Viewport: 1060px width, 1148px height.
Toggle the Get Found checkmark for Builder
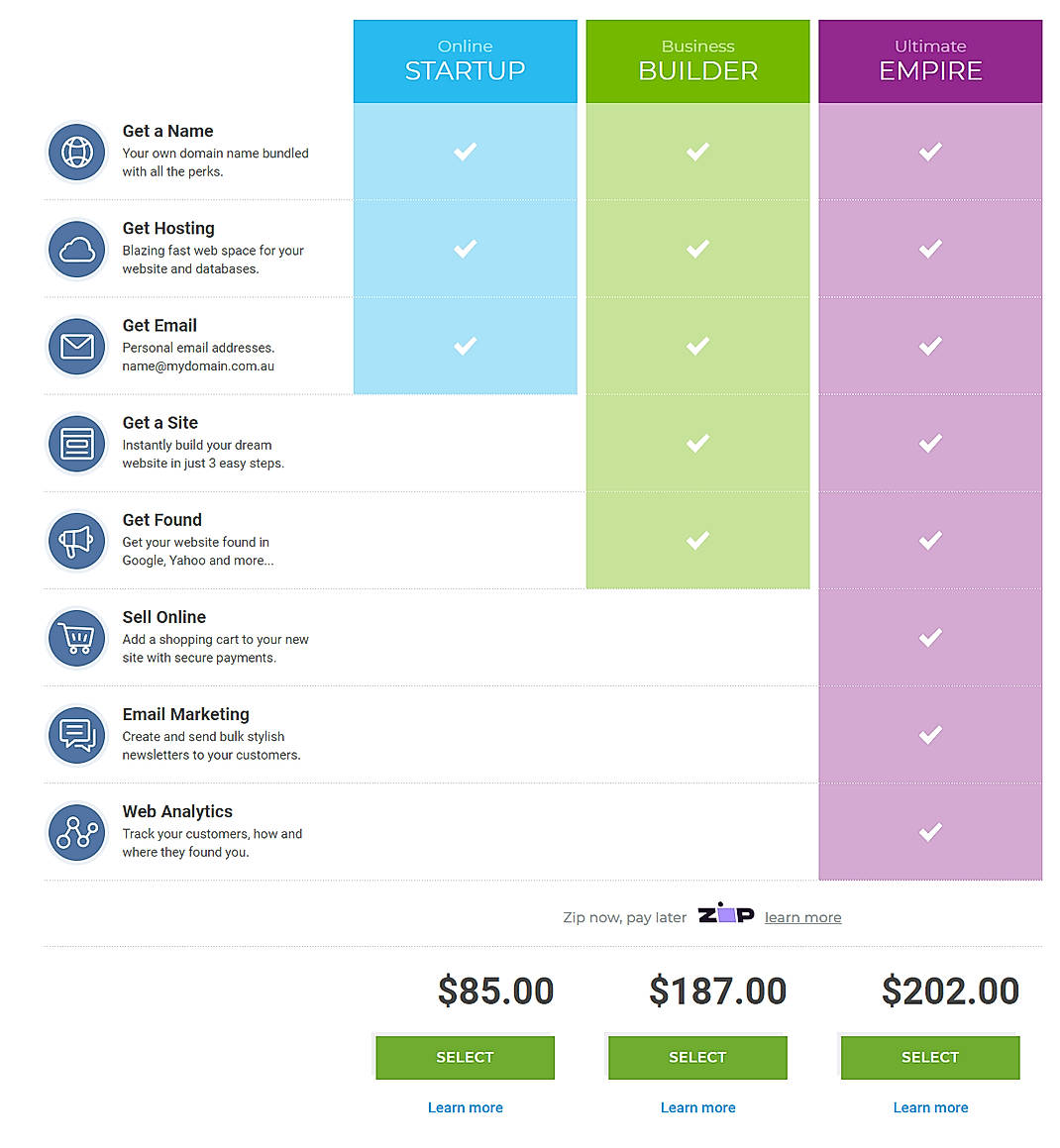pyautogui.click(x=697, y=540)
